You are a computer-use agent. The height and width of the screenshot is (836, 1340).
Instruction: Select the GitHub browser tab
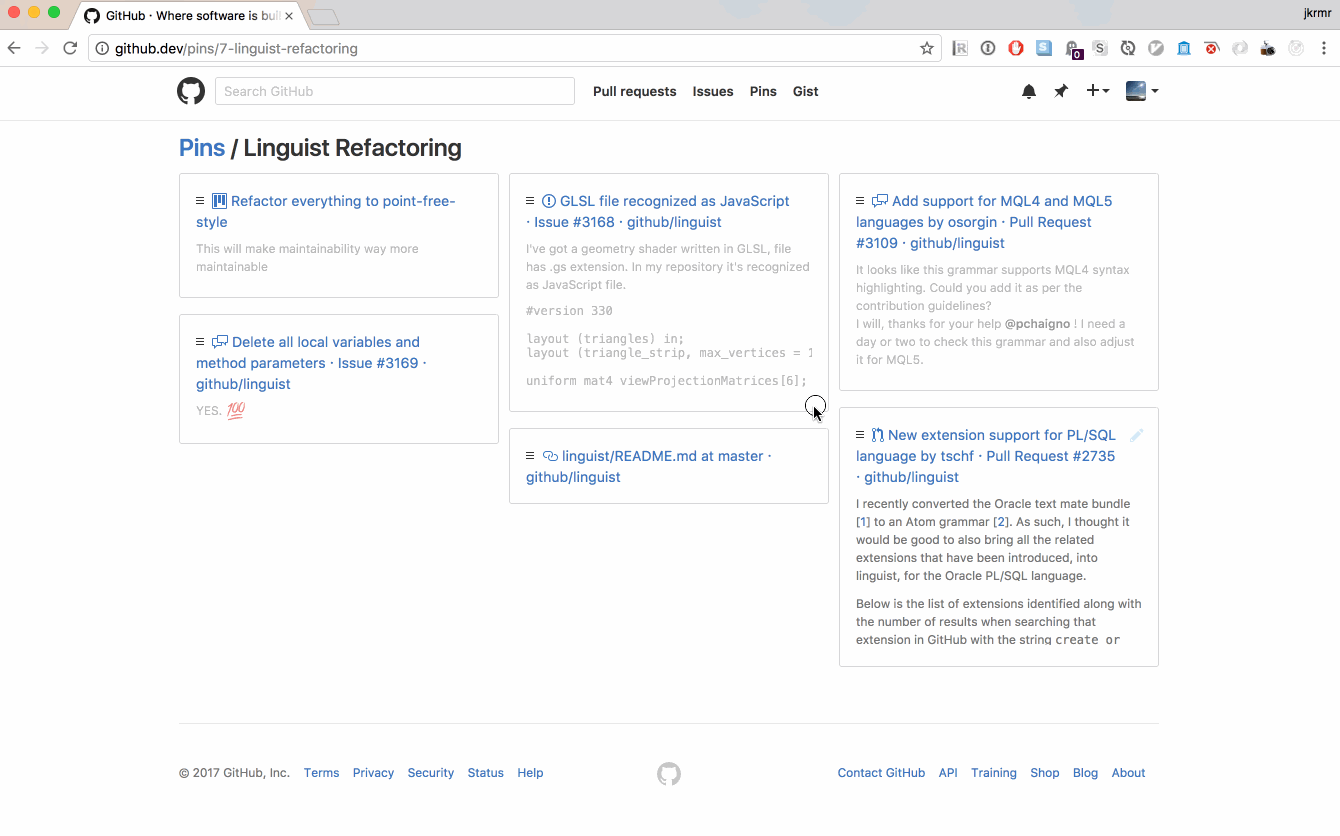pos(187,16)
